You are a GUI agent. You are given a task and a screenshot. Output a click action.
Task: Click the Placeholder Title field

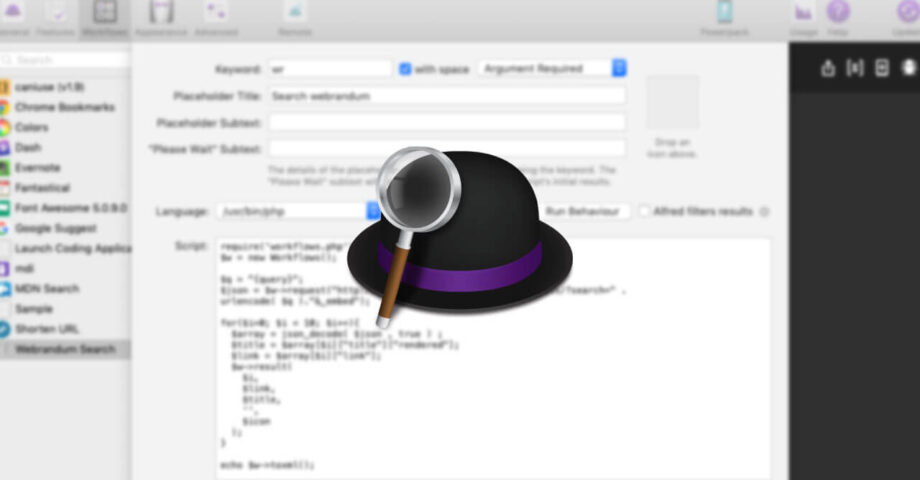pyautogui.click(x=447, y=96)
